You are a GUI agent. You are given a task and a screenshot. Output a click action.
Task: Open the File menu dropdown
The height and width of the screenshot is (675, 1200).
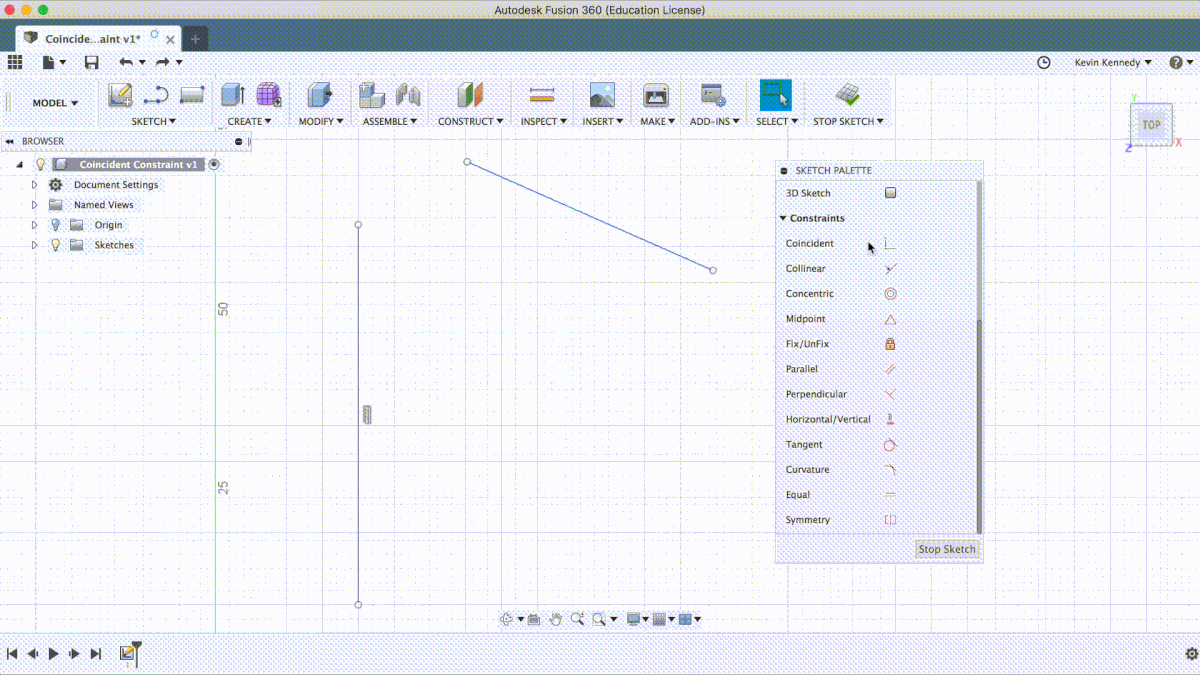pos(54,62)
